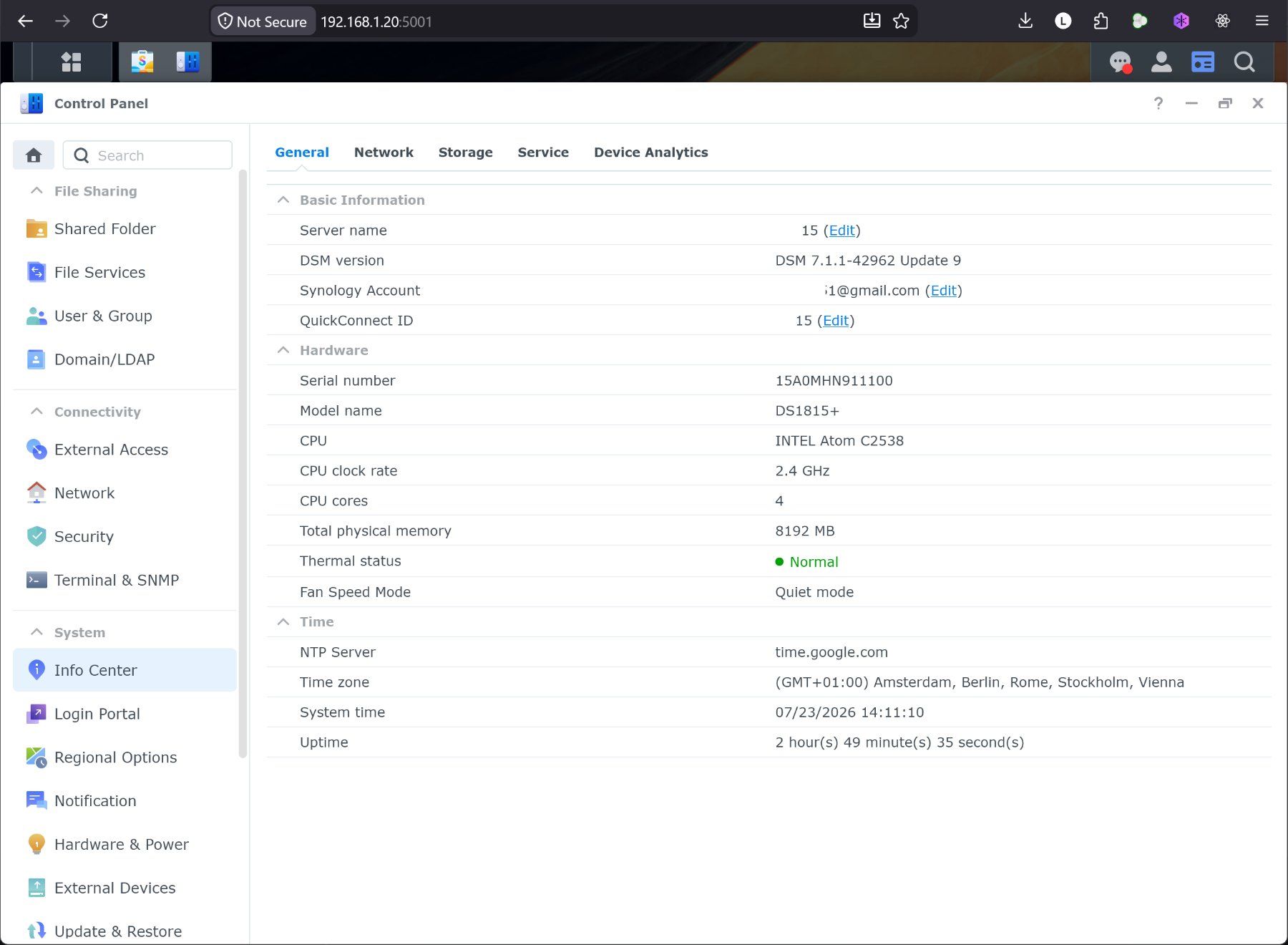Edit the Server name
Viewport: 1288px width, 945px height.
(x=842, y=231)
